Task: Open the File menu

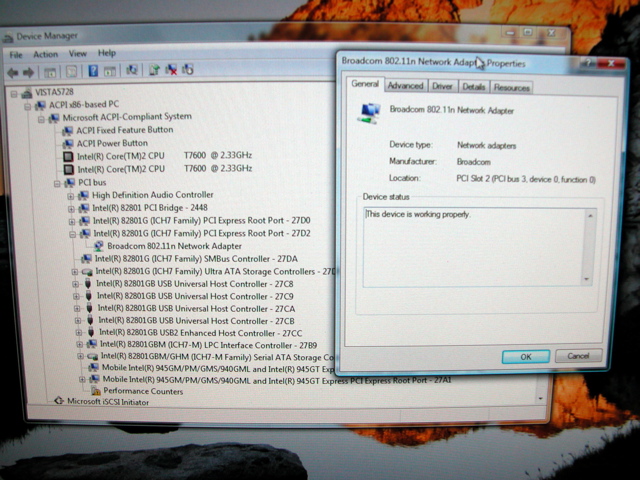Action: point(16,55)
